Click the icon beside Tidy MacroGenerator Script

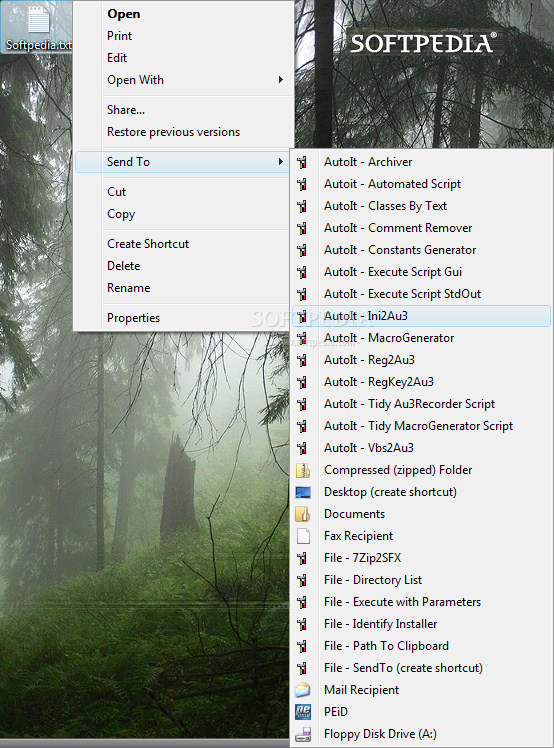tap(302, 426)
